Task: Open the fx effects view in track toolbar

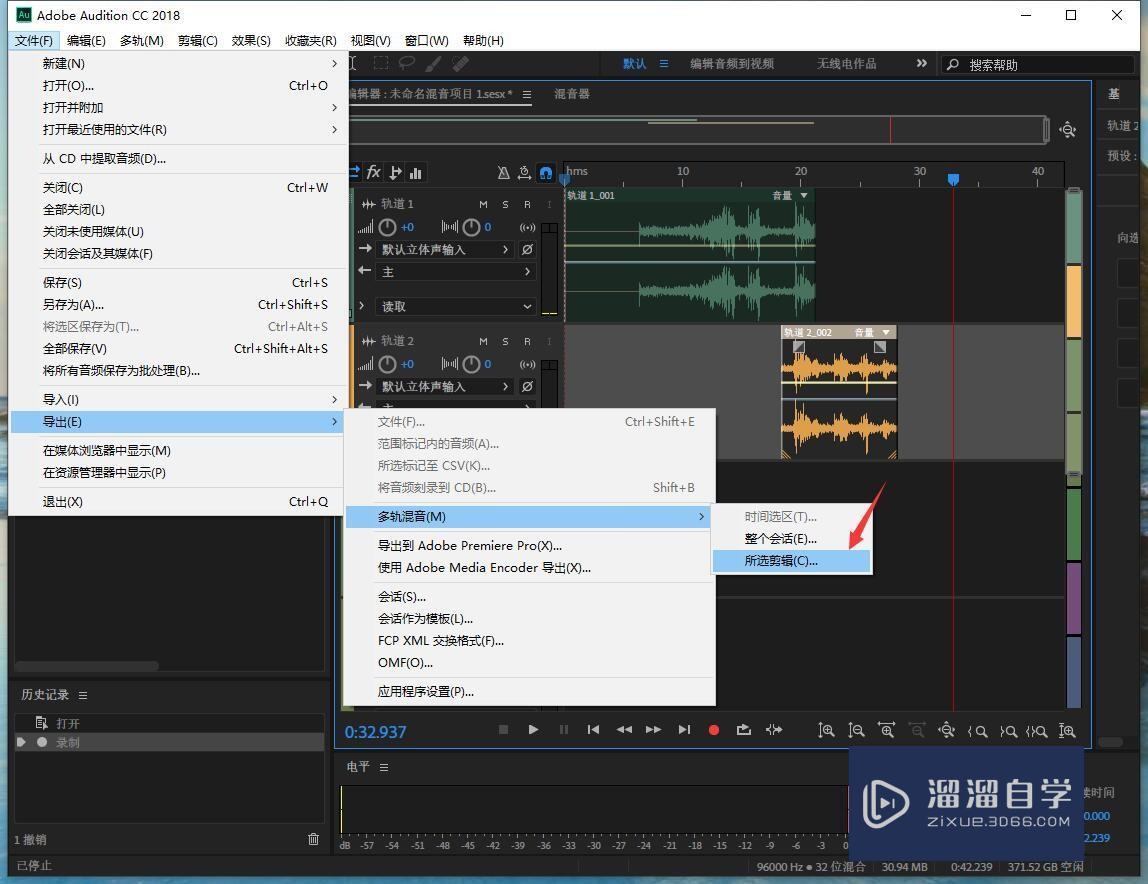Action: tap(373, 172)
